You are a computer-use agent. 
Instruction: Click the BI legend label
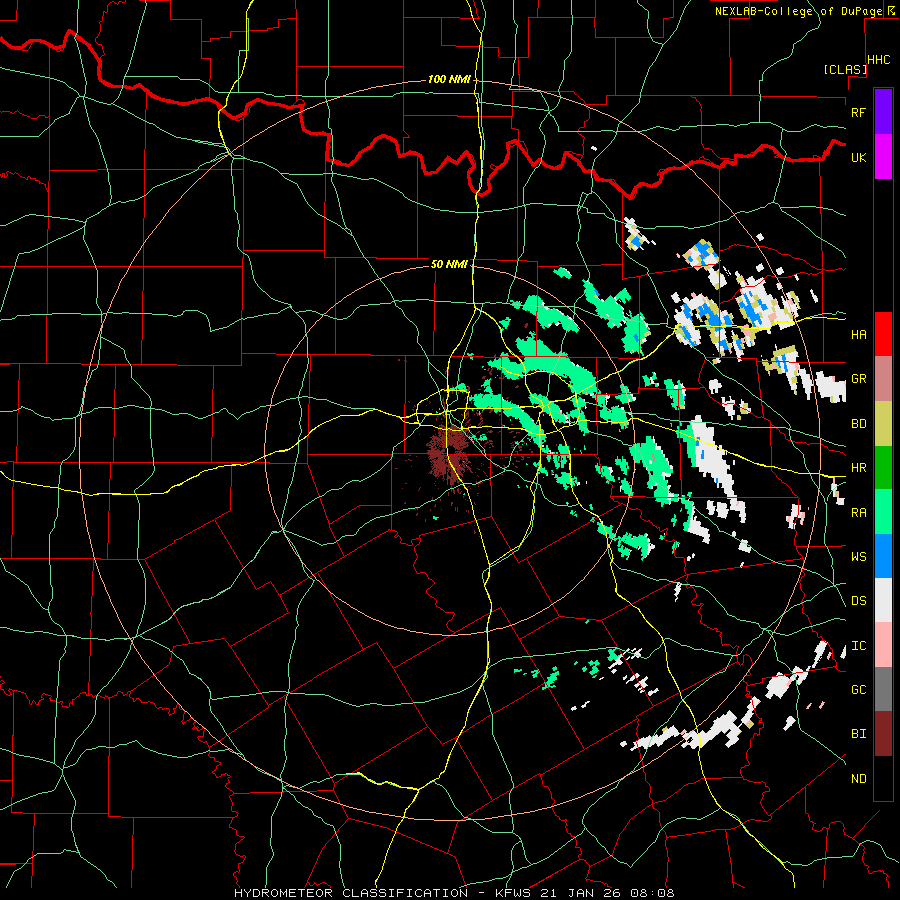tap(858, 734)
